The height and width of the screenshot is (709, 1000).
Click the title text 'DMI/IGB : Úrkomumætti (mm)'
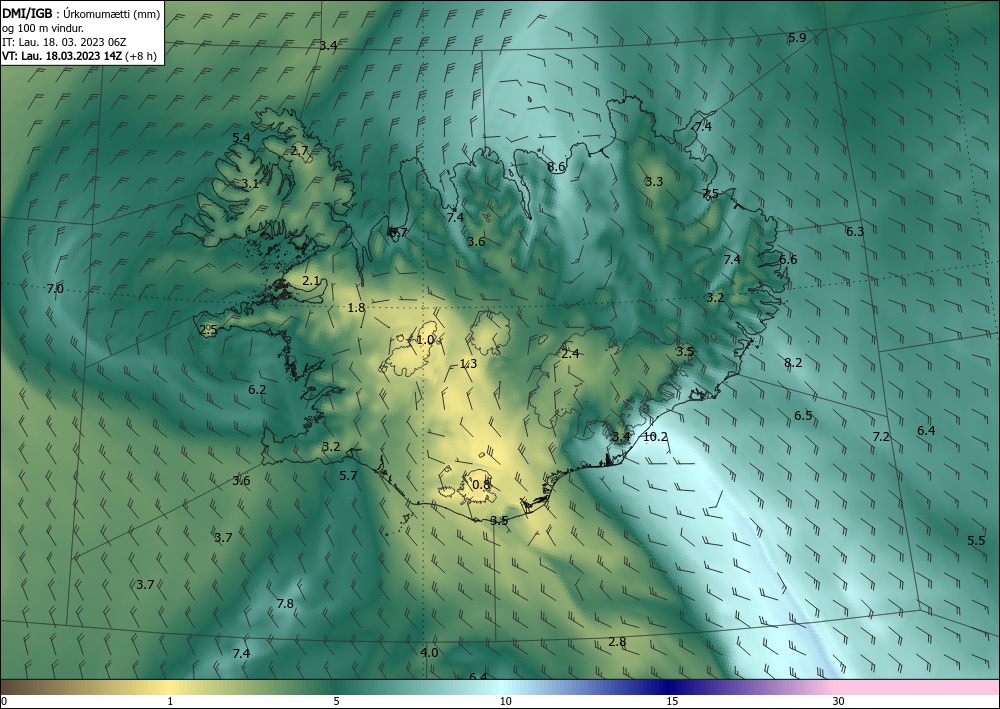[81, 14]
